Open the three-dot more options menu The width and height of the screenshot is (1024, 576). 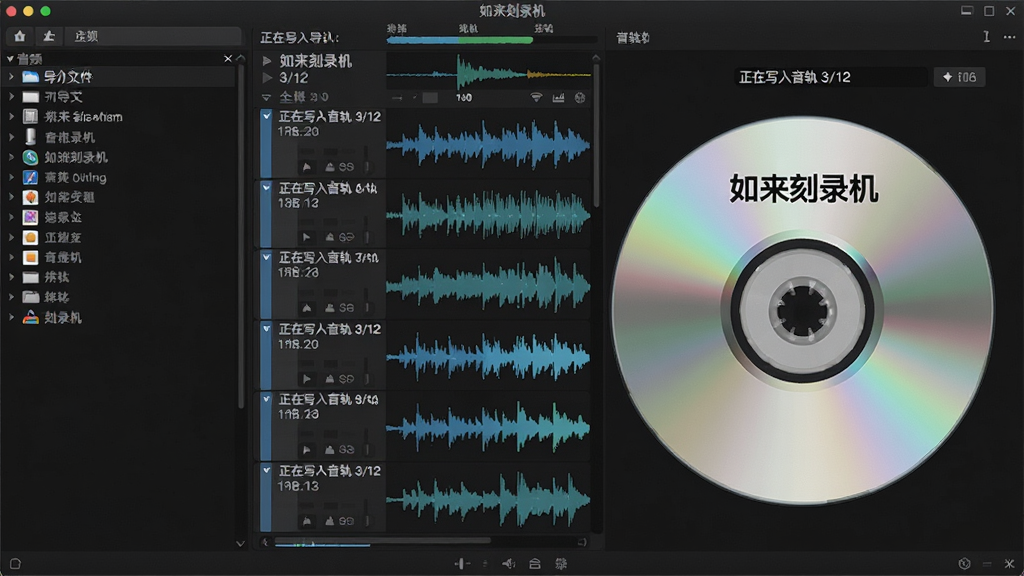1009,37
